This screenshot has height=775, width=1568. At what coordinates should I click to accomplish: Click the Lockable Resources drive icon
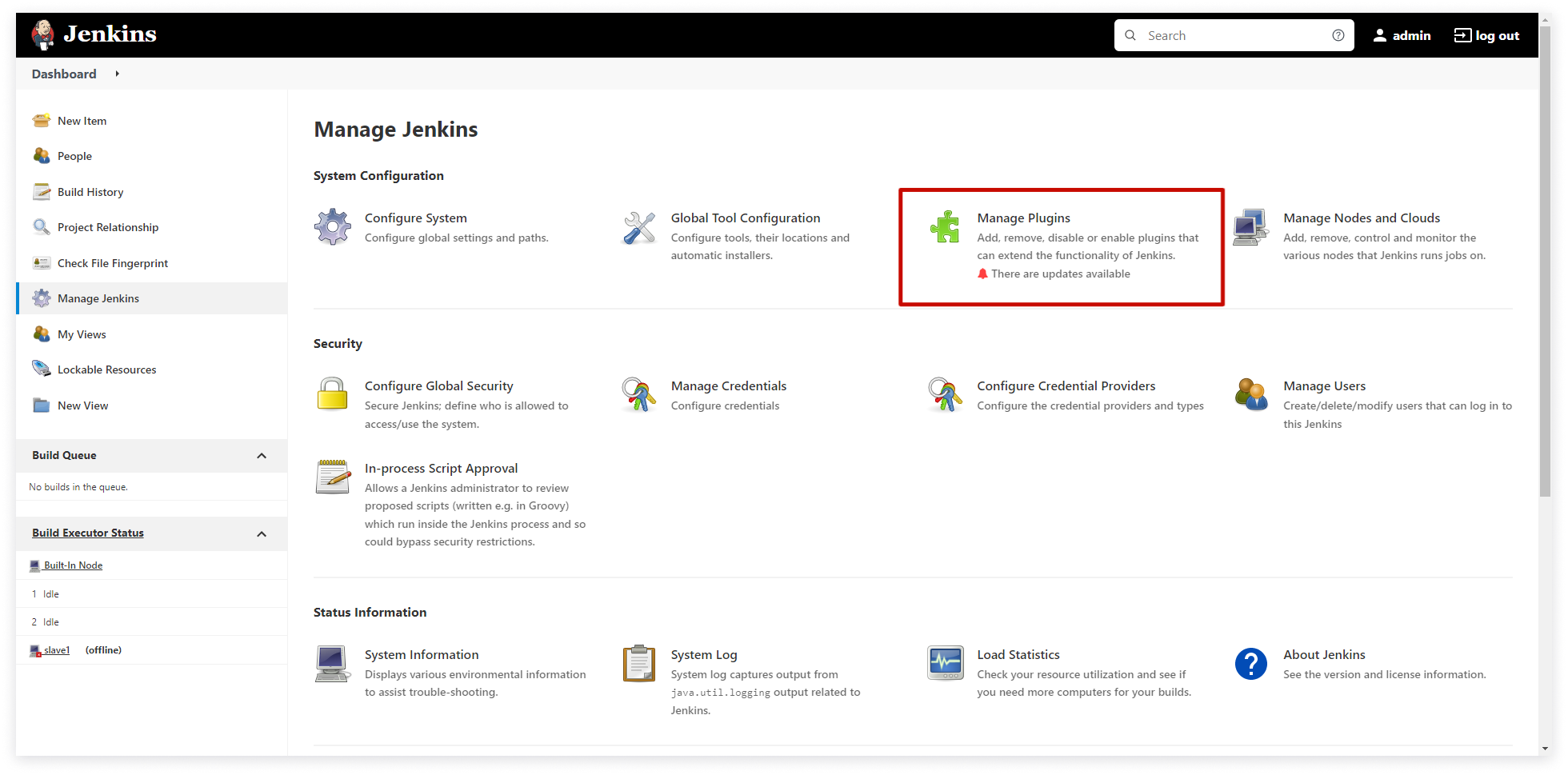tap(41, 370)
